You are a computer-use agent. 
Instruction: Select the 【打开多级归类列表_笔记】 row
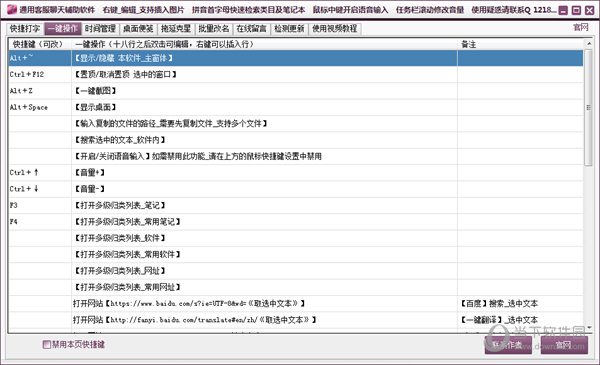click(296, 206)
